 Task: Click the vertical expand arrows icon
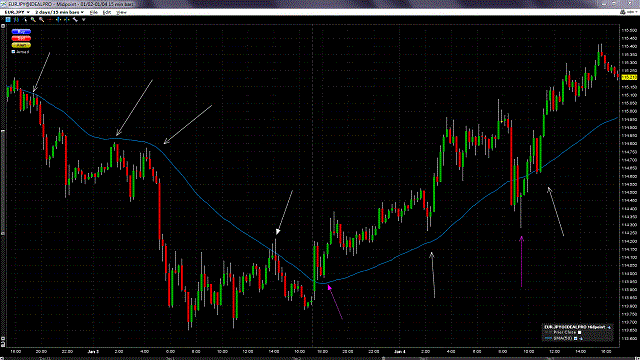(x=58, y=20)
